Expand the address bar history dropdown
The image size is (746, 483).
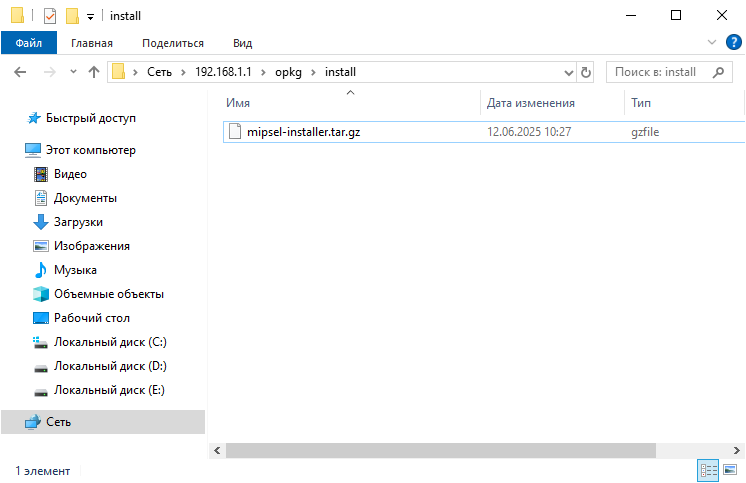[569, 72]
